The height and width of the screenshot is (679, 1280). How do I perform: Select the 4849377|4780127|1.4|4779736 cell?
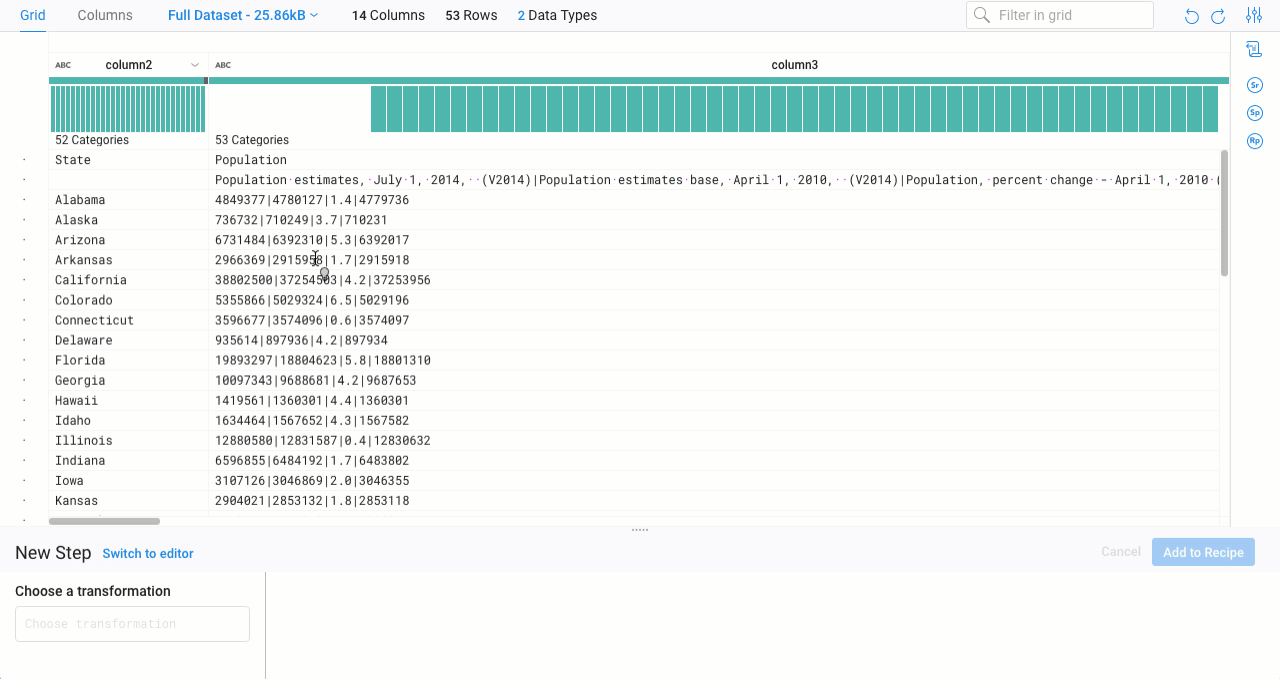pyautogui.click(x=714, y=200)
